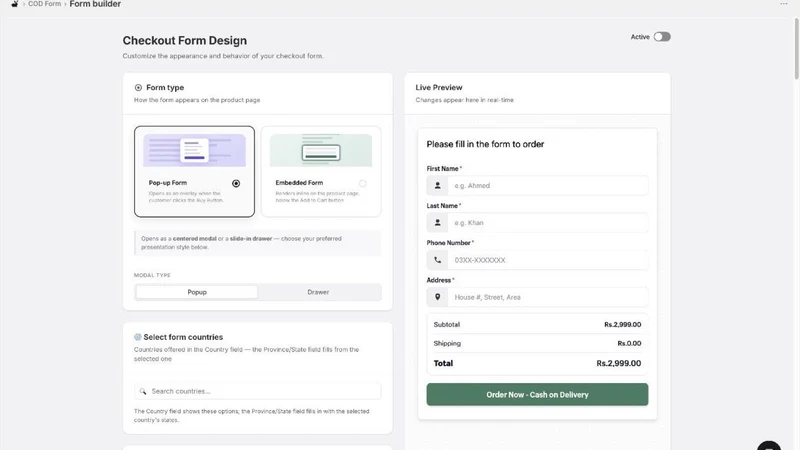The width and height of the screenshot is (800, 450).
Task: Click the globe icon next to Select form countries
Action: [137, 337]
